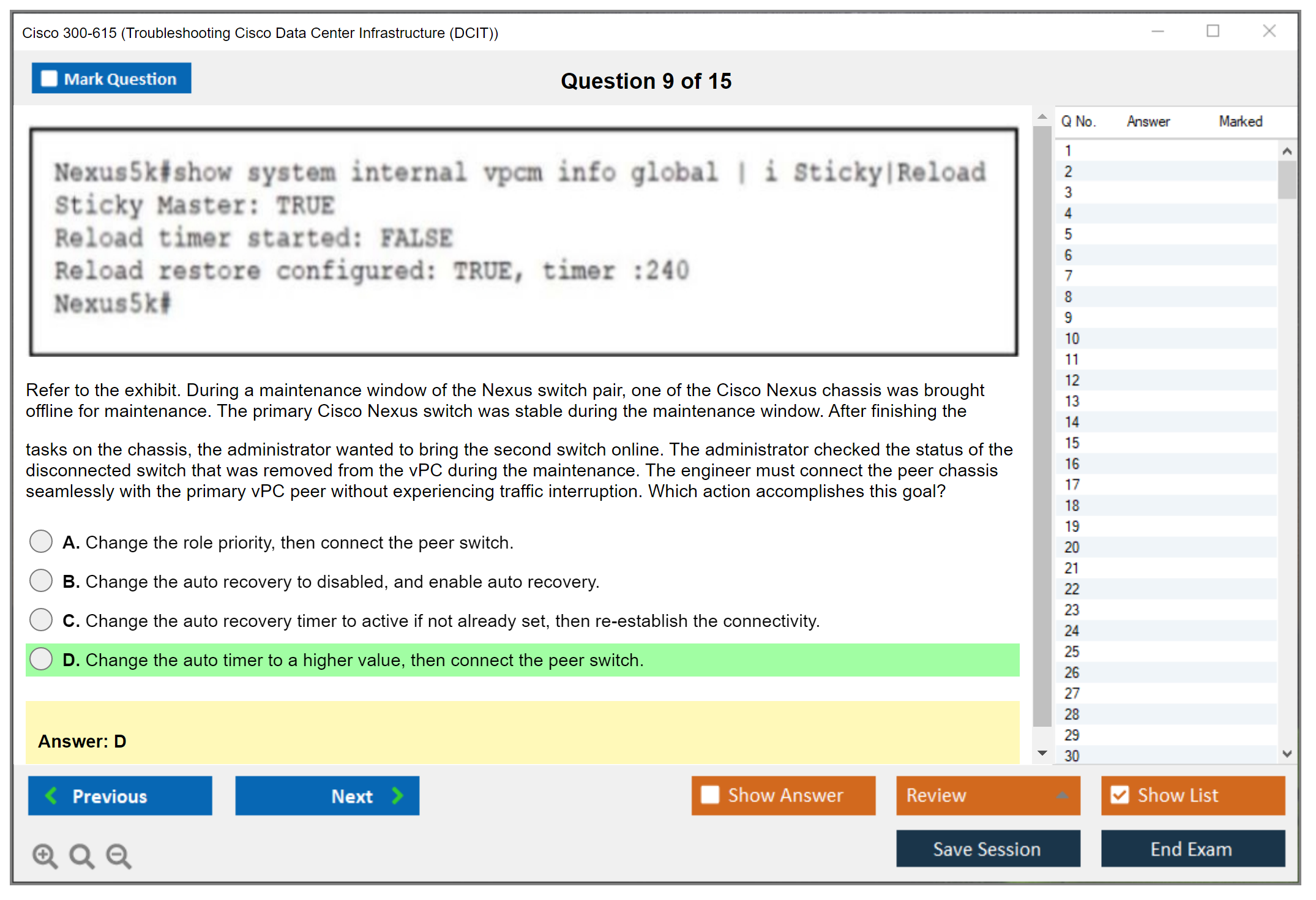Select answer option A radio button
This screenshot has width=1316, height=900.
pos(41,541)
